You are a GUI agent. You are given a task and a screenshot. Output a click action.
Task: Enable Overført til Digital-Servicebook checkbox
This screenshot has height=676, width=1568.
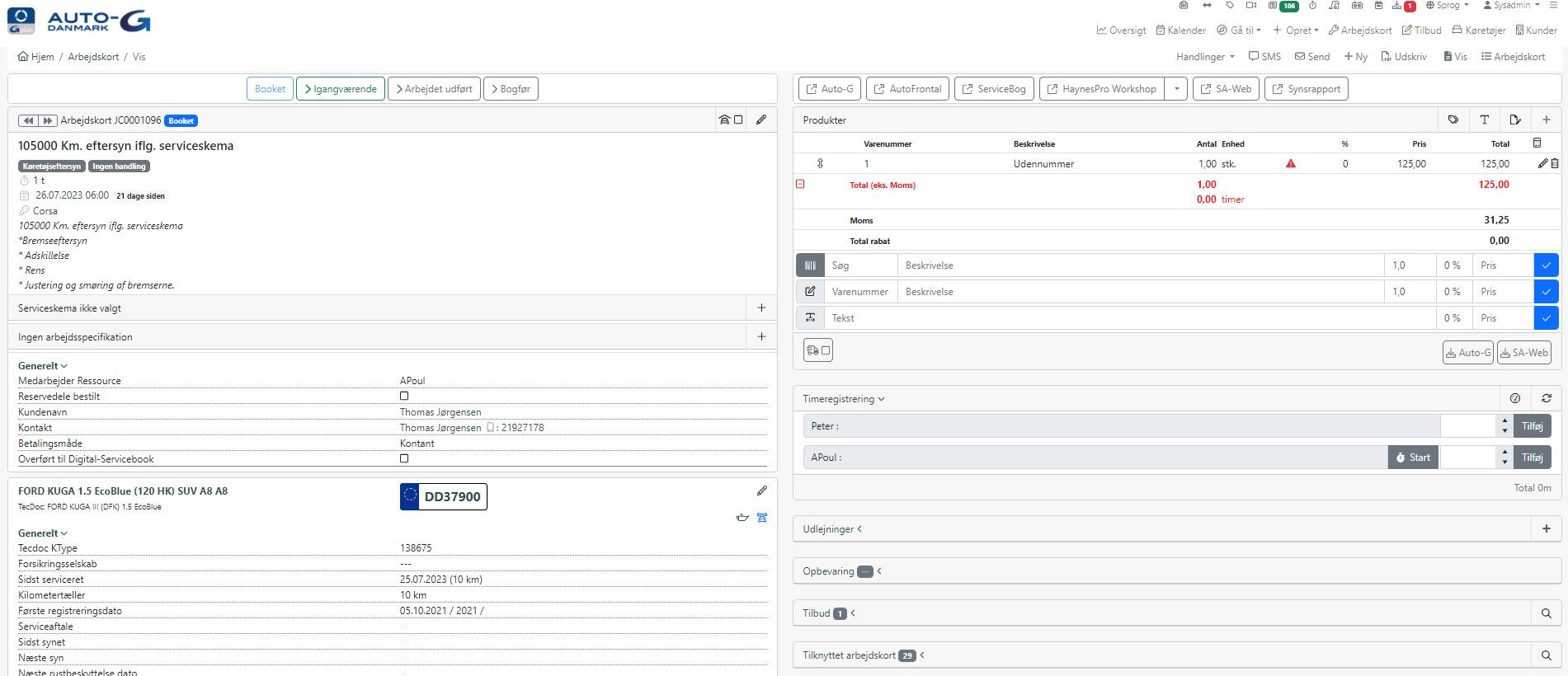404,459
